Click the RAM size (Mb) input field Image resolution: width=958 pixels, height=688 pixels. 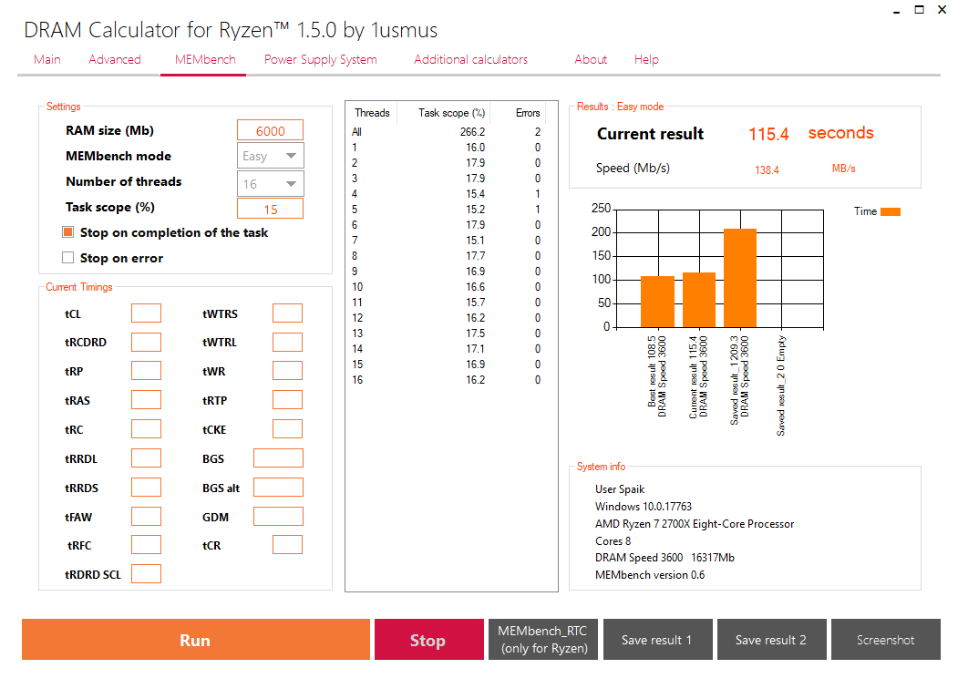click(x=270, y=131)
